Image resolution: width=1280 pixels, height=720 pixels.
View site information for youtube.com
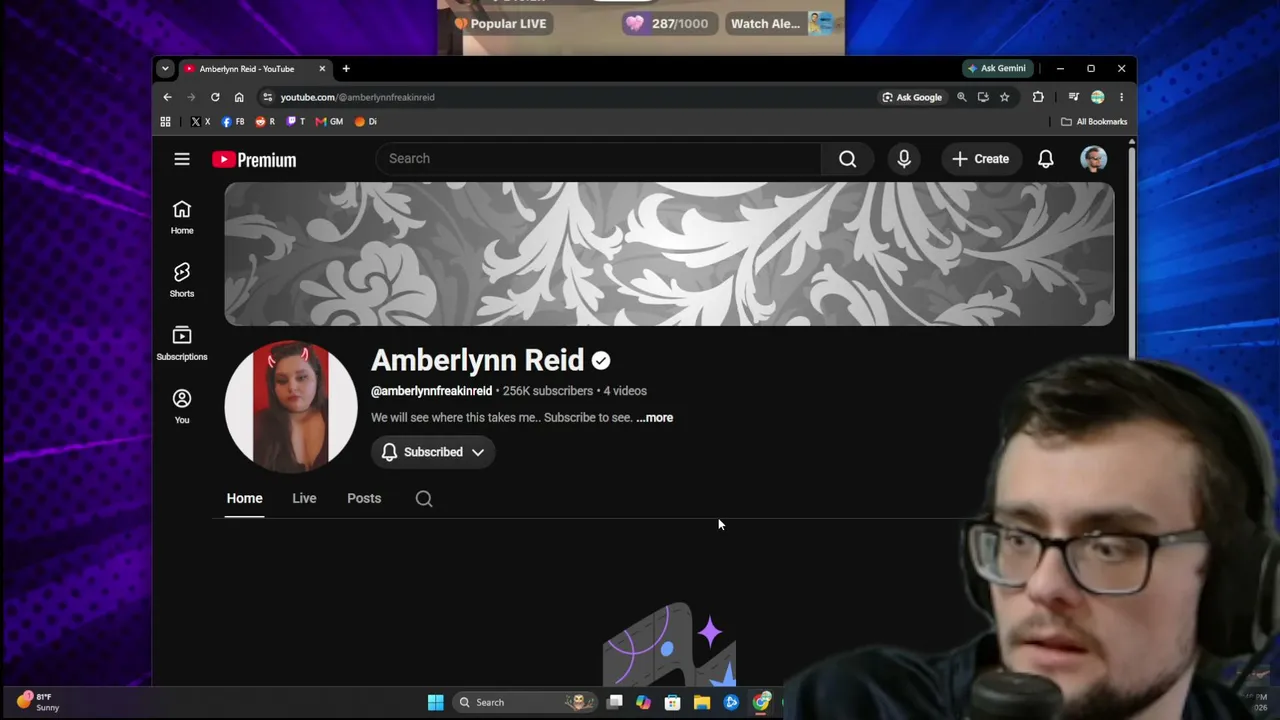267,97
